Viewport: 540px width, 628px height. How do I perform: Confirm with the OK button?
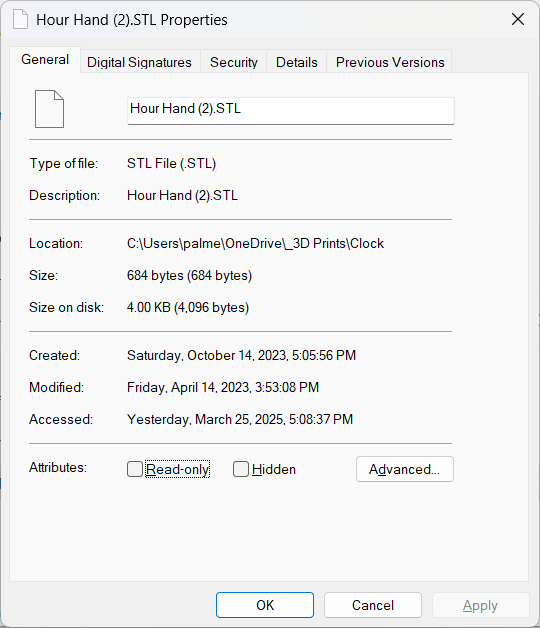click(265, 605)
